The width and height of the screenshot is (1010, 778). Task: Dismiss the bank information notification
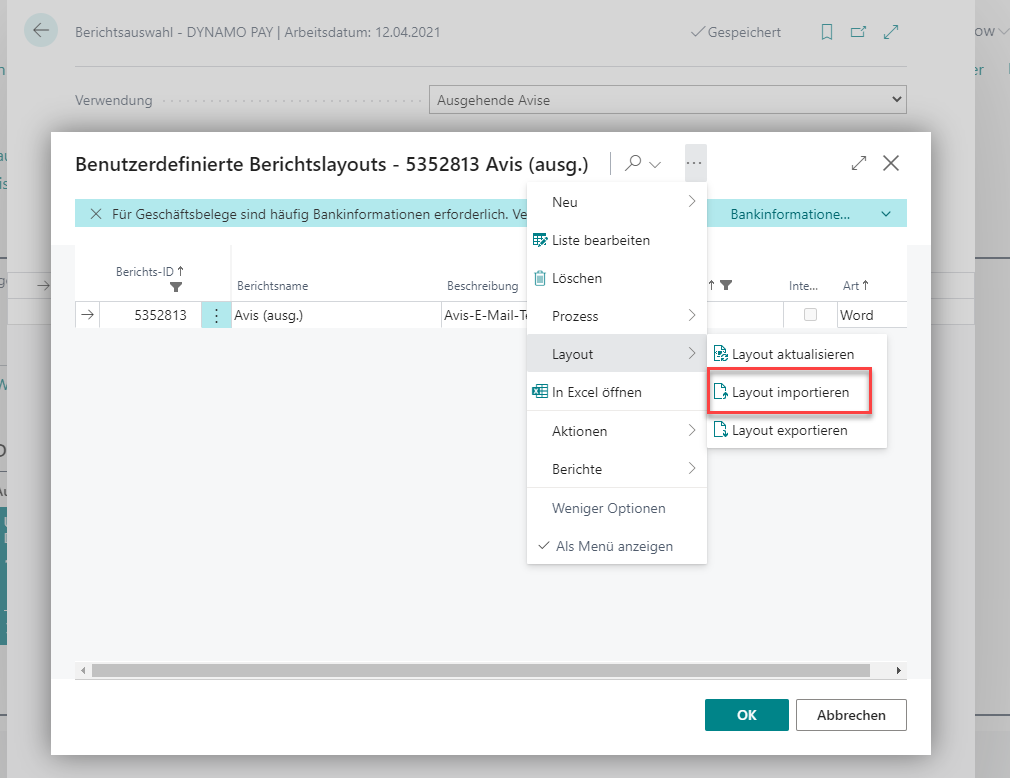click(96, 214)
